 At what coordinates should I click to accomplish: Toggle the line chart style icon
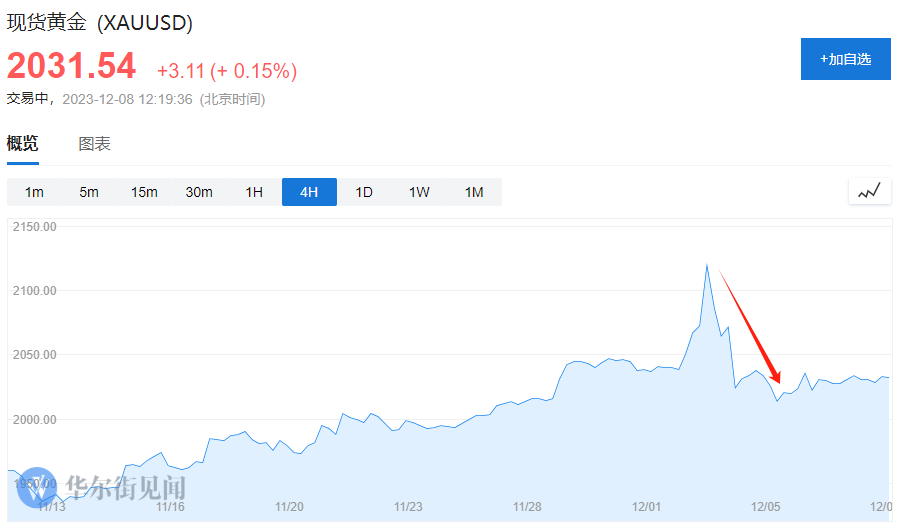(869, 191)
